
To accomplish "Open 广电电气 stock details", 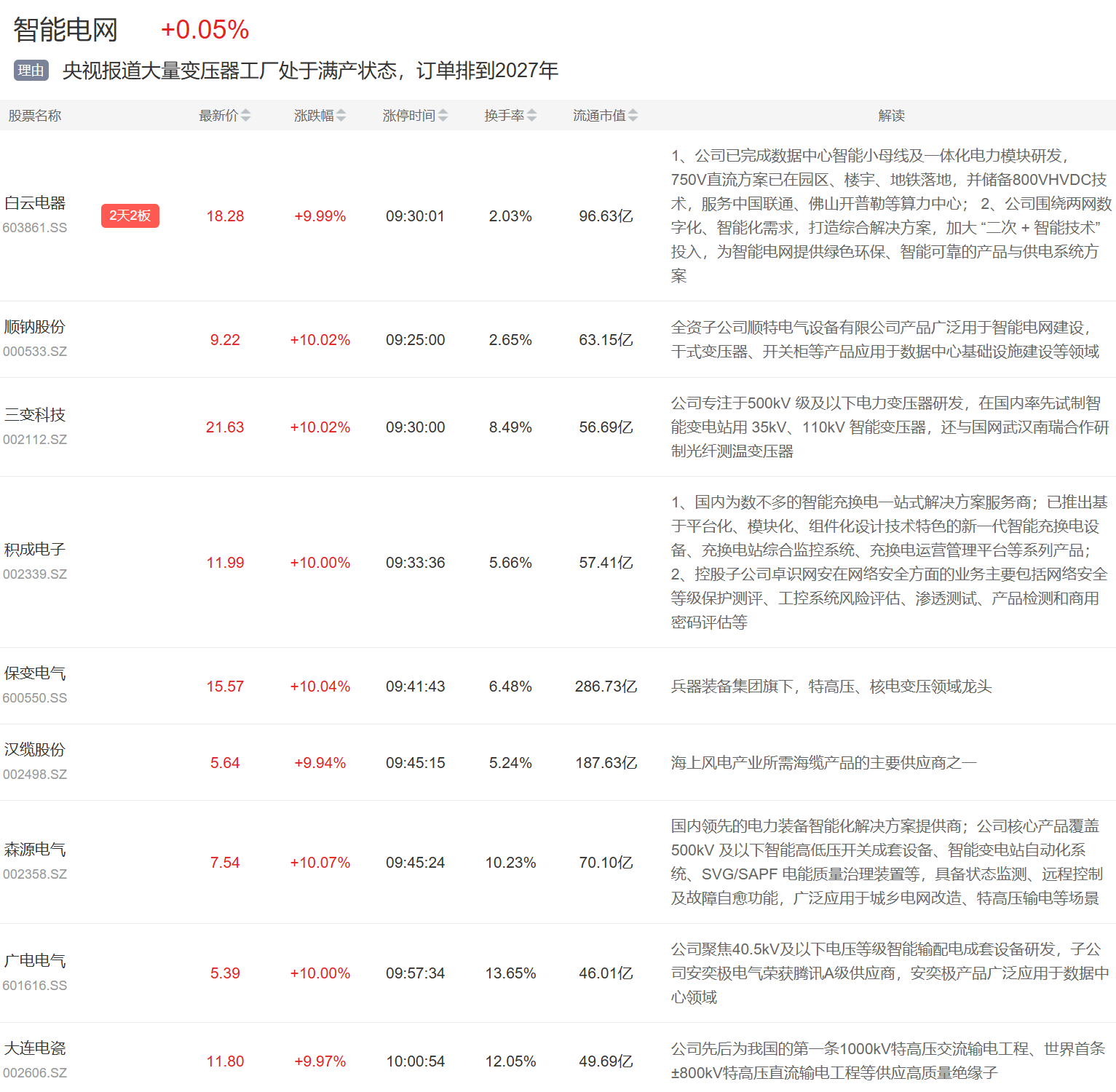I will pos(35,961).
